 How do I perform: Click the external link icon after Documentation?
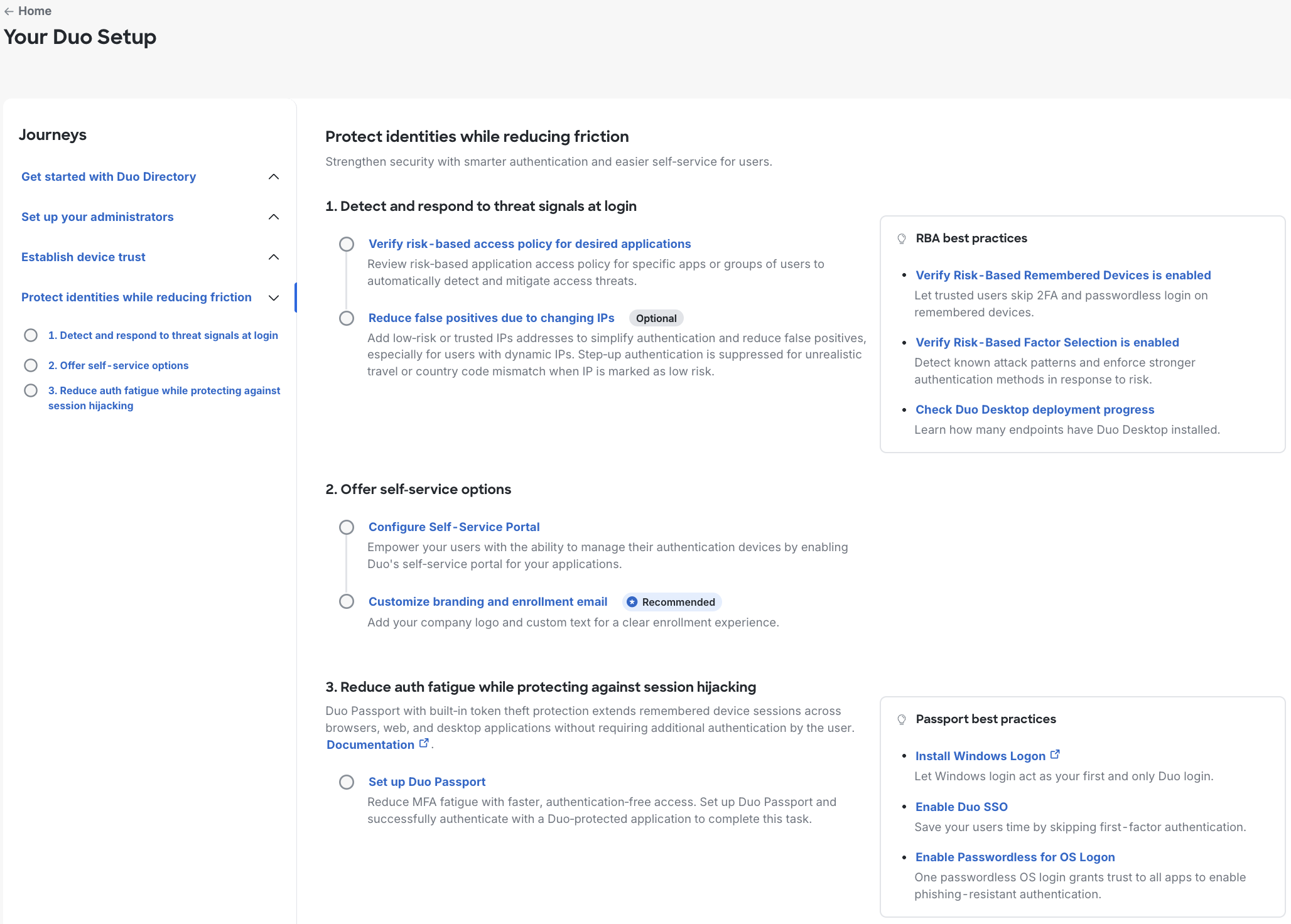424,743
